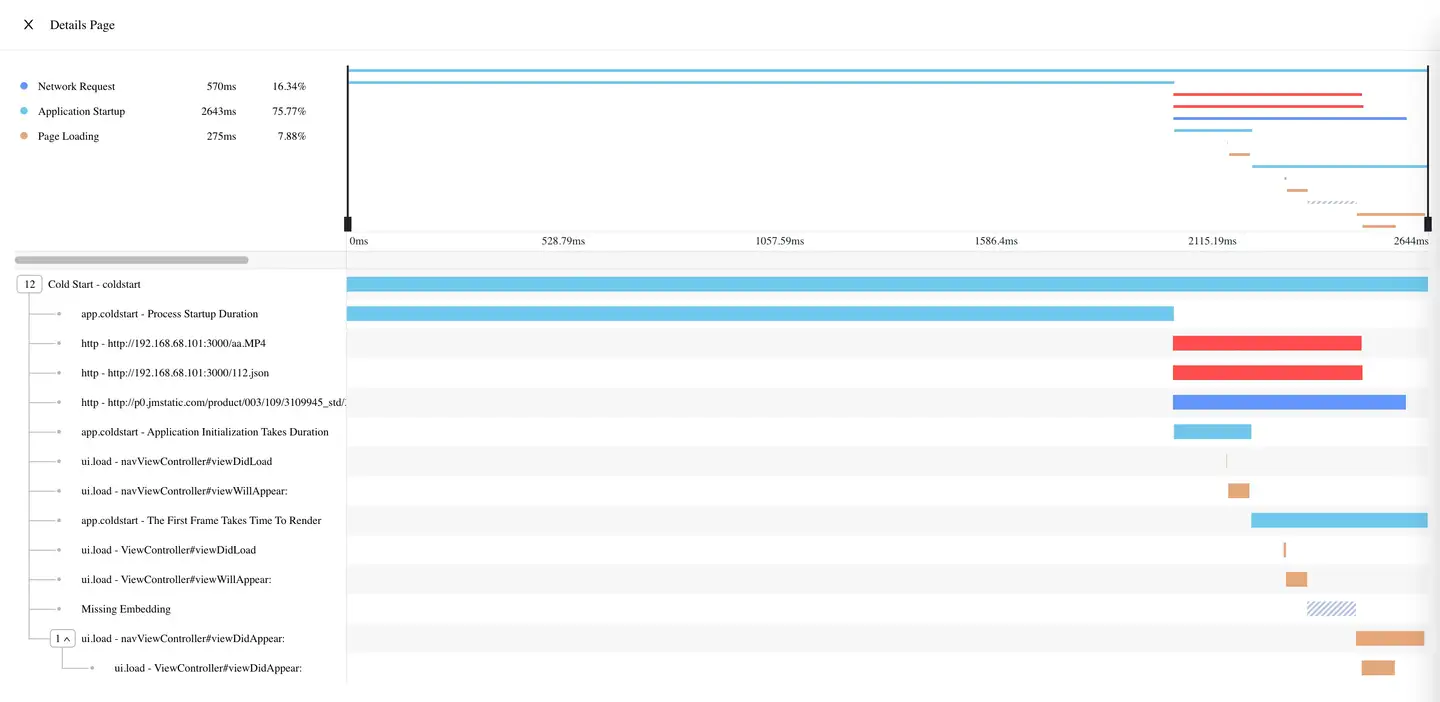Select the Process Startup Duration row
This screenshot has width=1440, height=702.
point(169,314)
